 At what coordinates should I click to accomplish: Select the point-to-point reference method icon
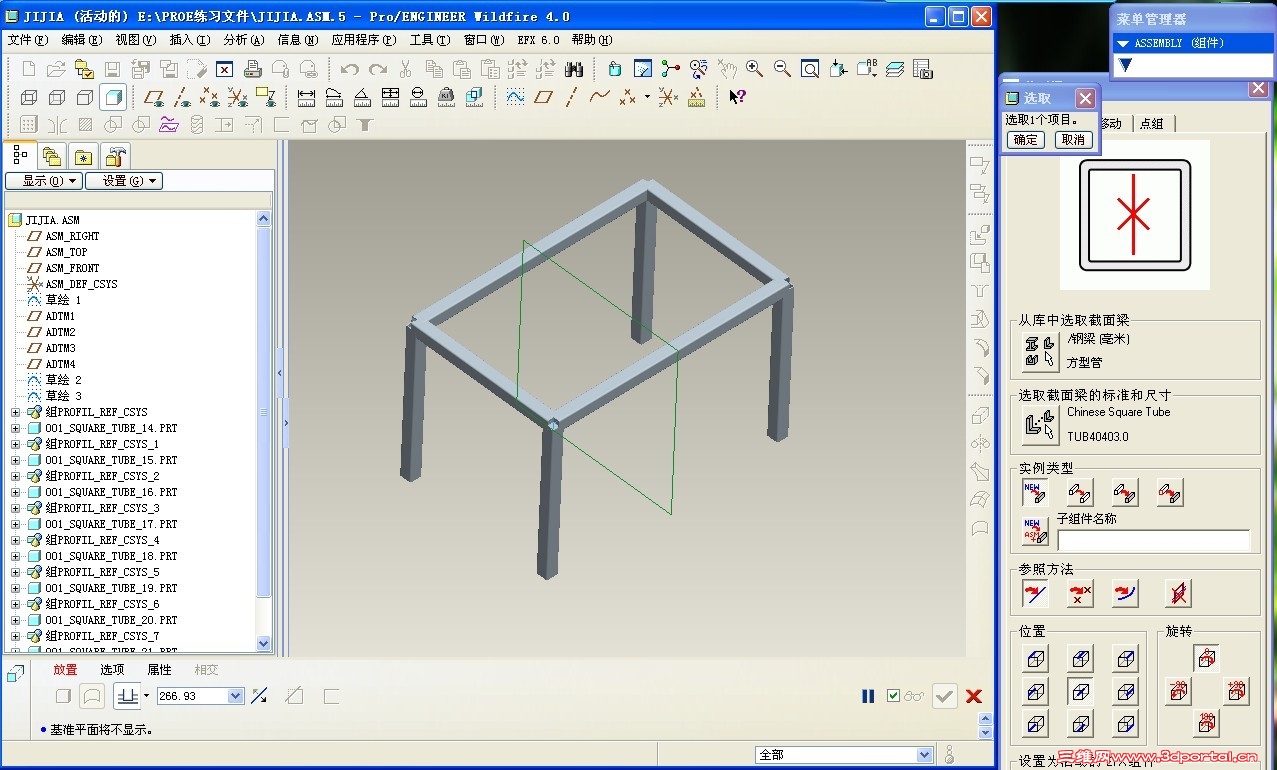click(x=1081, y=593)
